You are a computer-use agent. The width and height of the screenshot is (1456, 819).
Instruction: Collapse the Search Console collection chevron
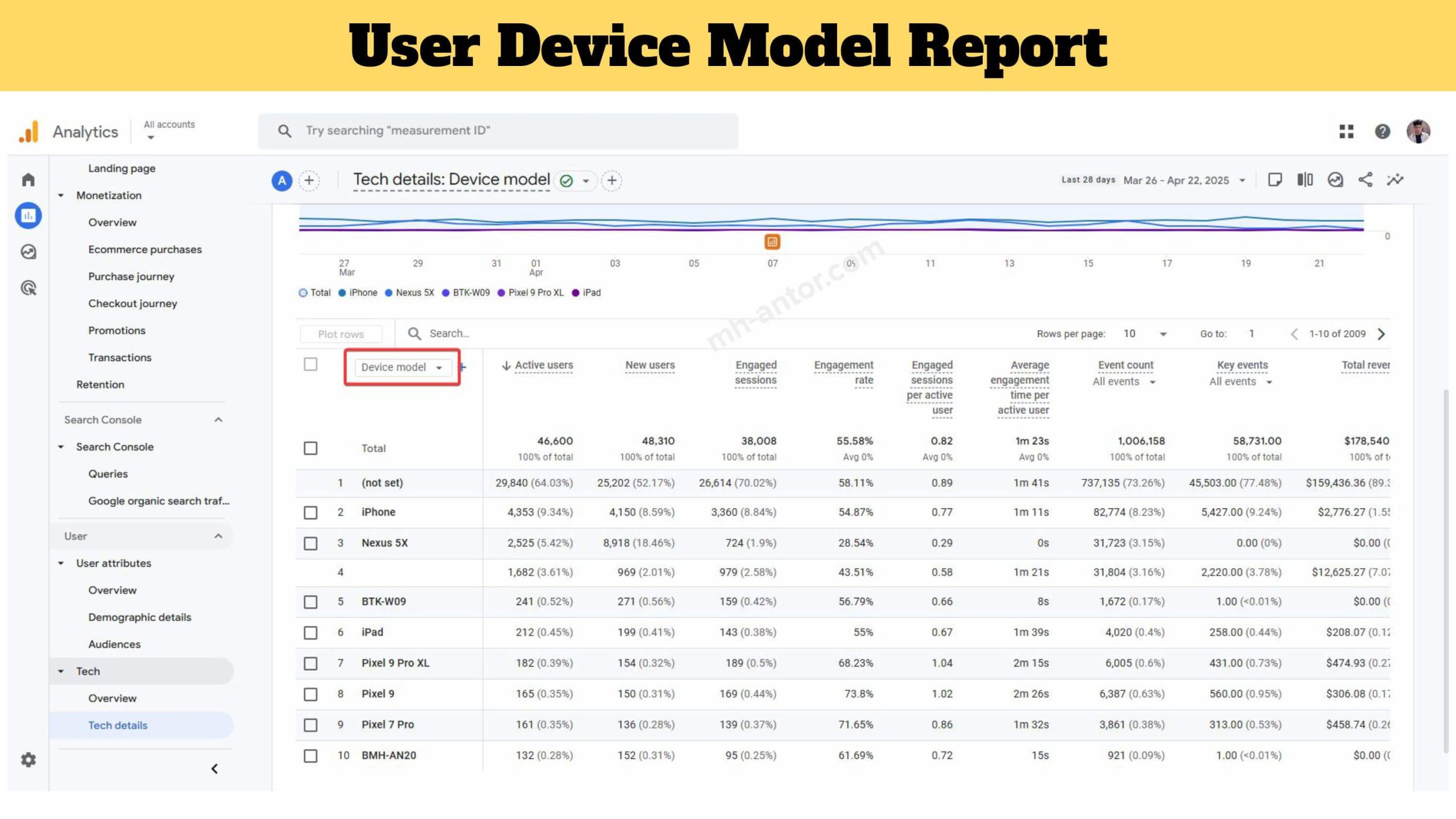(x=218, y=420)
